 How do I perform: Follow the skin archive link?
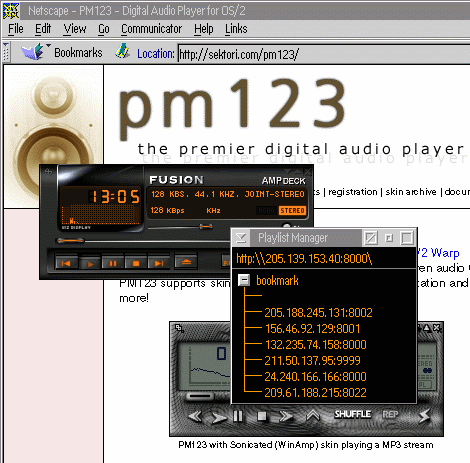pos(411,192)
